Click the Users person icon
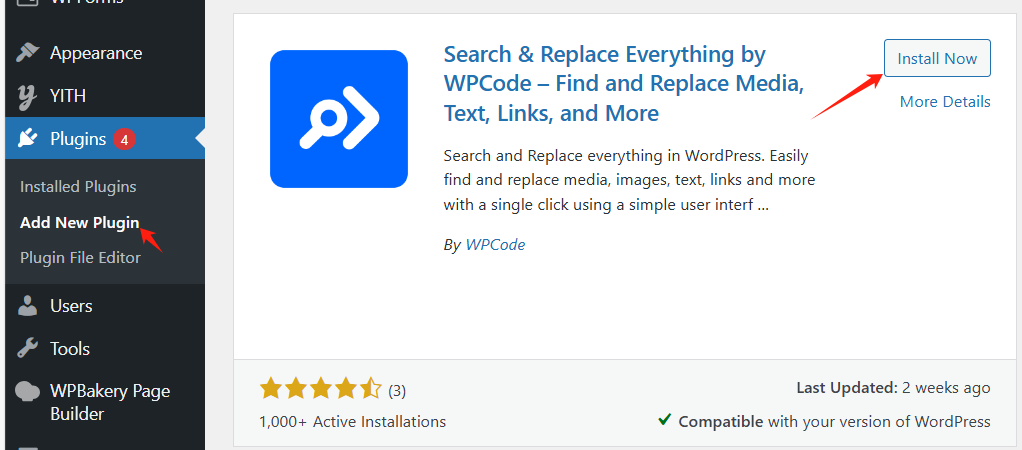The width and height of the screenshot is (1022, 450). coord(27,306)
